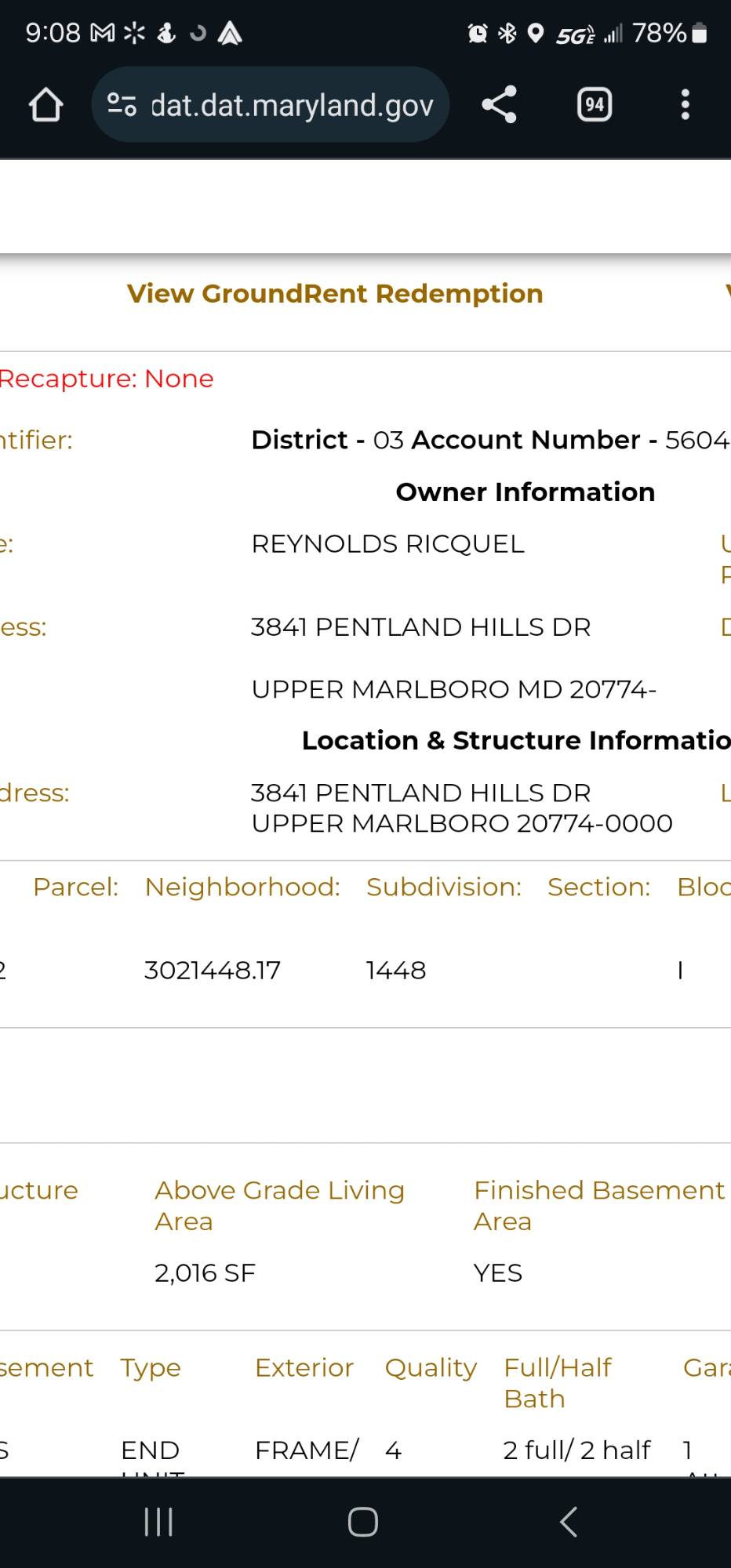Tap the dat.dat.maryland.gov address bar
The image size is (731, 1568).
291,105
